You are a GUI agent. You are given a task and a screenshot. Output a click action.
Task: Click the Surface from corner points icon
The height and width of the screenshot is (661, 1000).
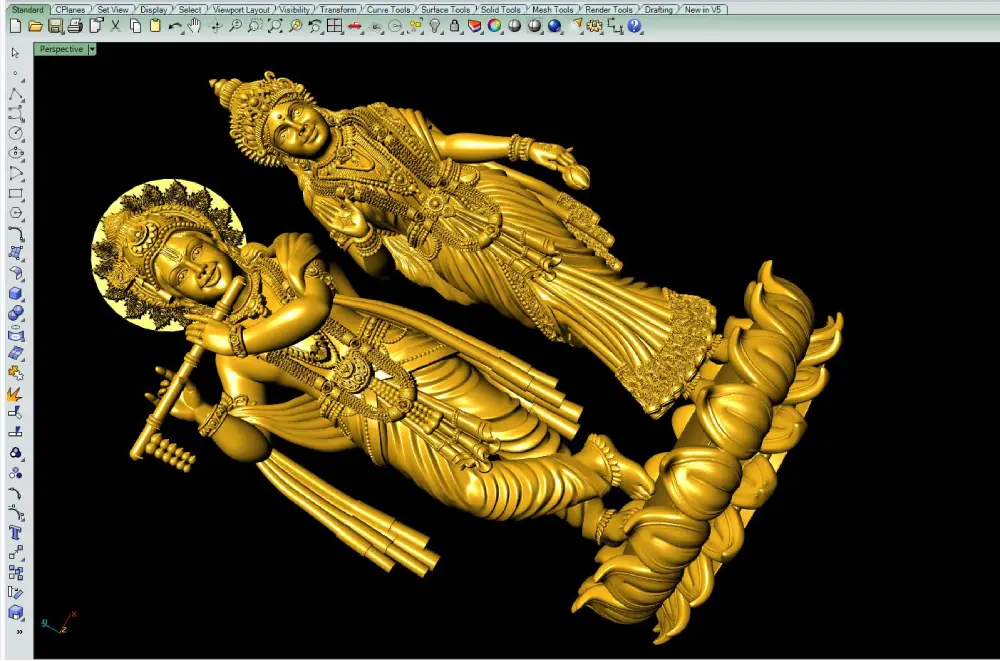click(x=15, y=253)
